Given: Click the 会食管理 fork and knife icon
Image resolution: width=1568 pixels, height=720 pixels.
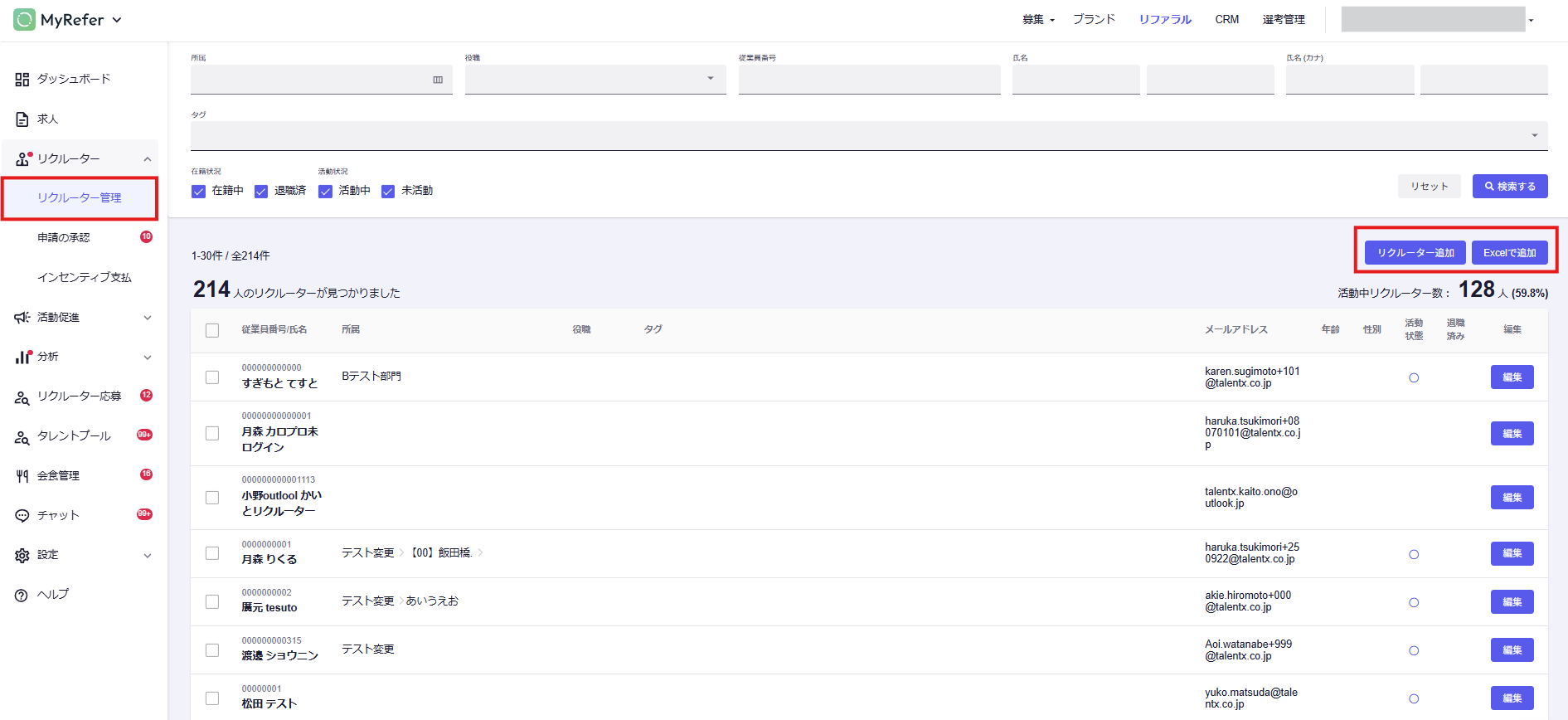Looking at the screenshot, I should click(22, 476).
